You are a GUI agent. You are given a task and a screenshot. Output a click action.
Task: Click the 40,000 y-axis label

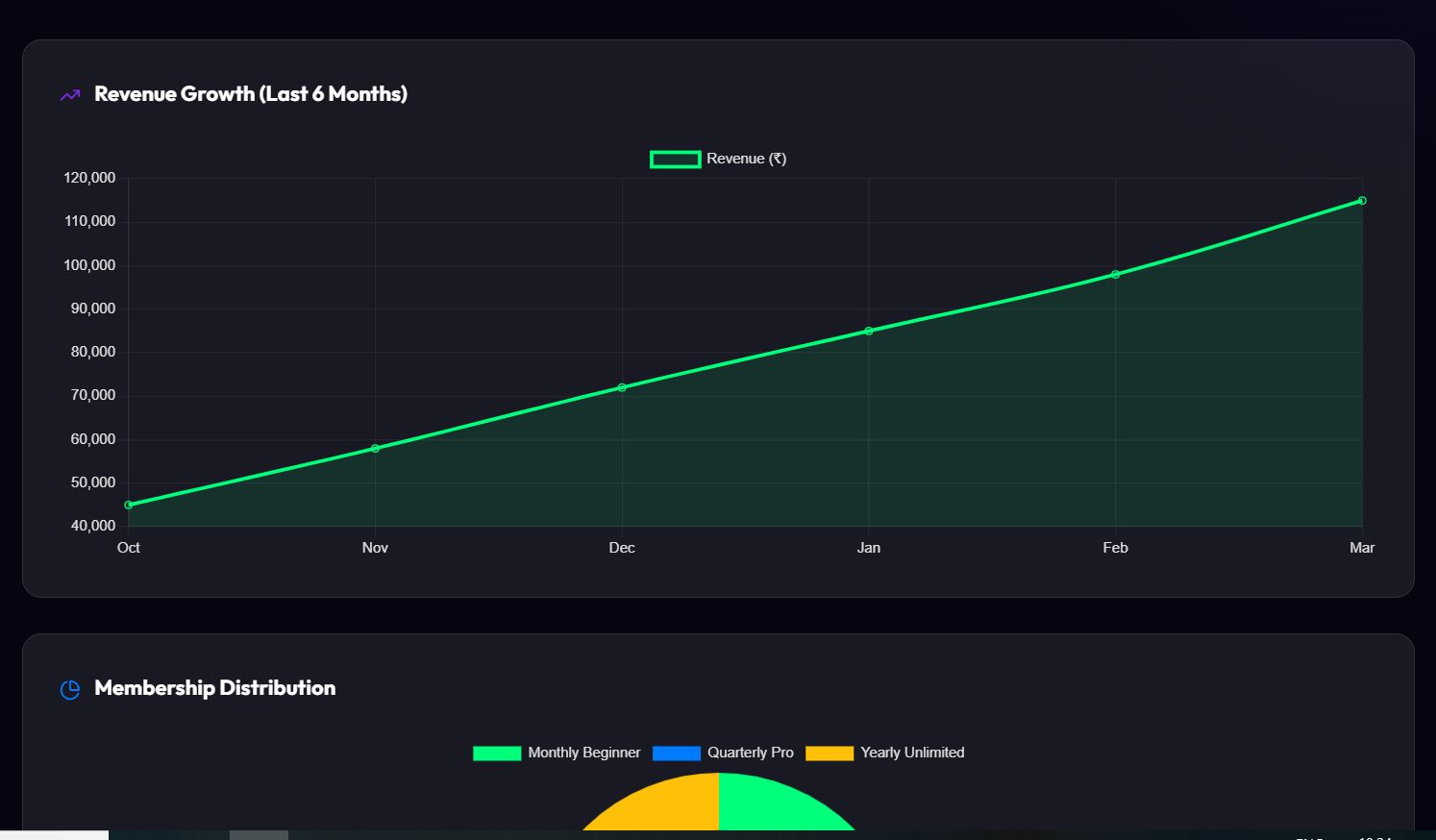coord(93,526)
